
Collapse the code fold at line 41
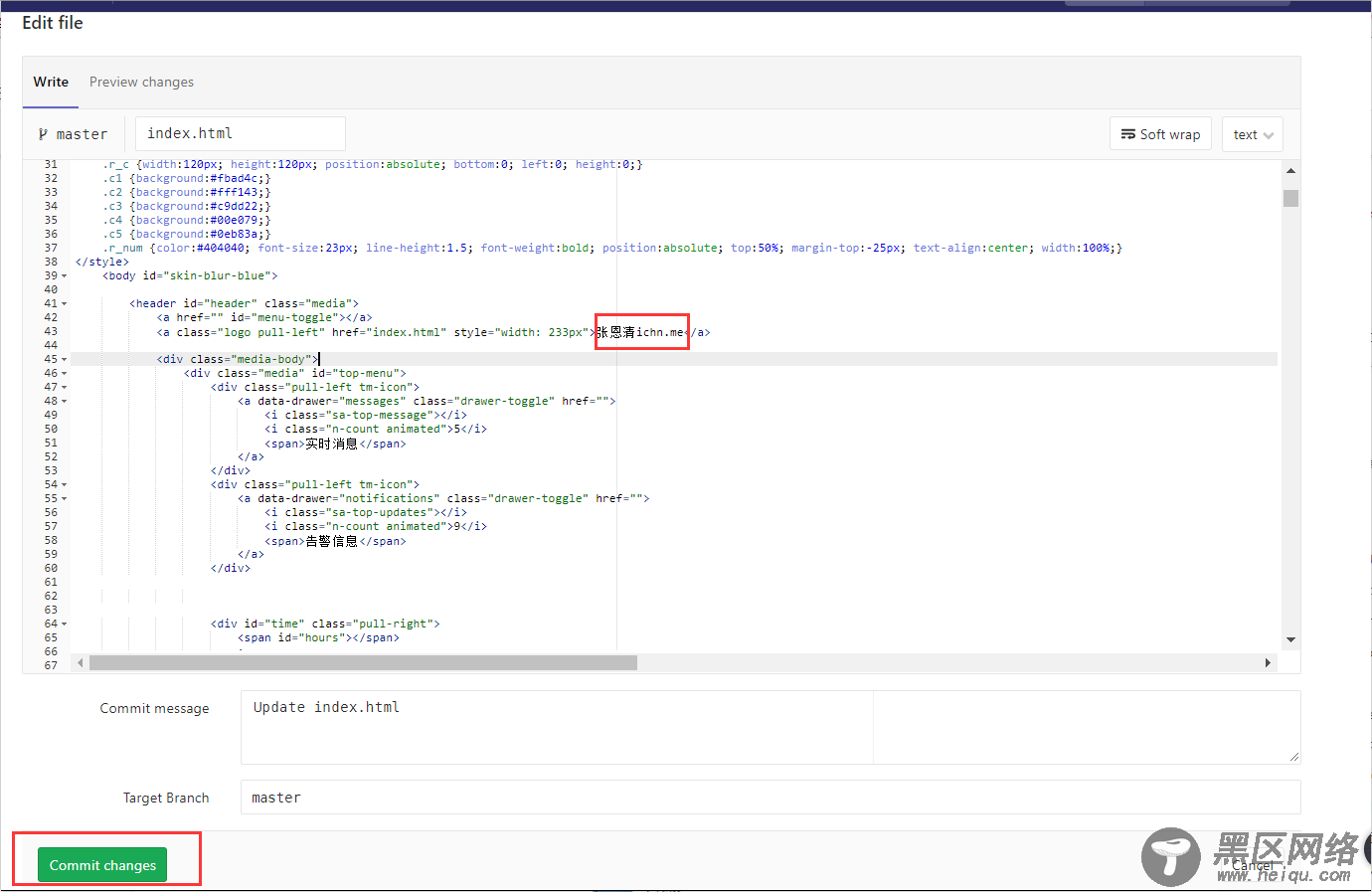[x=65, y=304]
